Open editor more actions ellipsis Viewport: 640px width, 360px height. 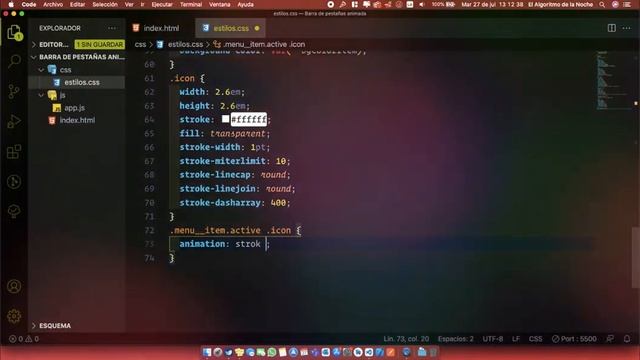627,28
